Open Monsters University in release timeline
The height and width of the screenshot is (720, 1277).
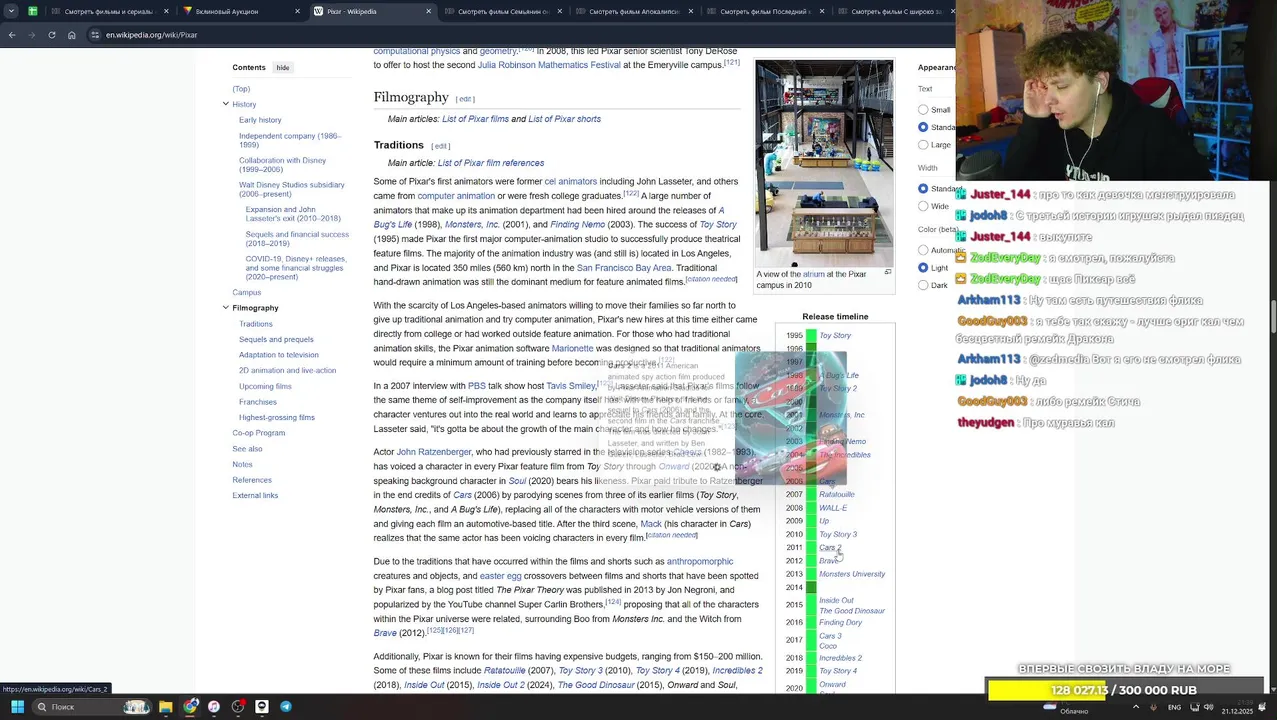click(x=852, y=574)
